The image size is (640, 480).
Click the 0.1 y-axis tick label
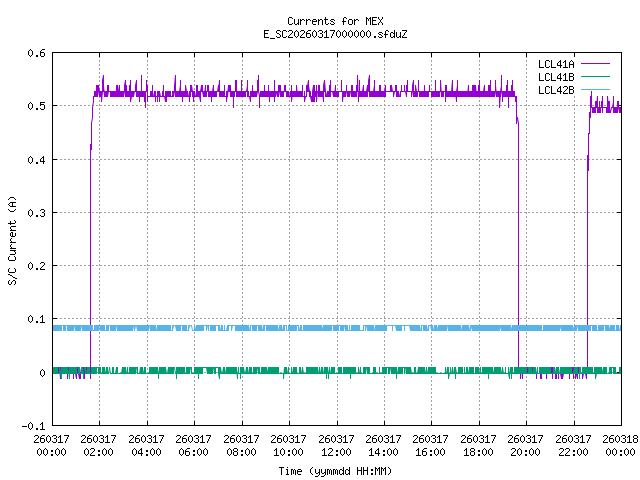click(x=34, y=320)
